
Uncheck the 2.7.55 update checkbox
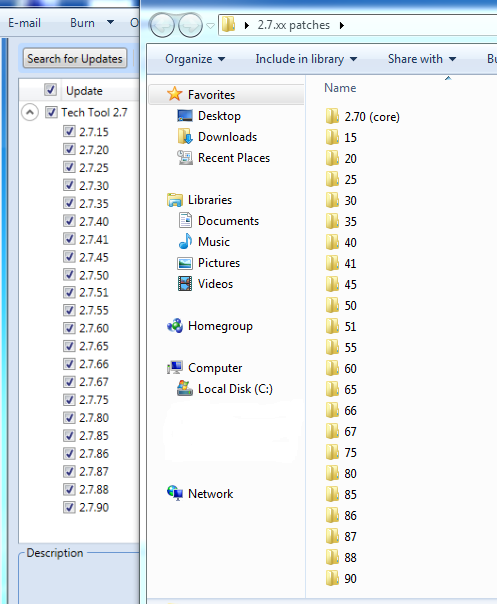click(x=69, y=310)
